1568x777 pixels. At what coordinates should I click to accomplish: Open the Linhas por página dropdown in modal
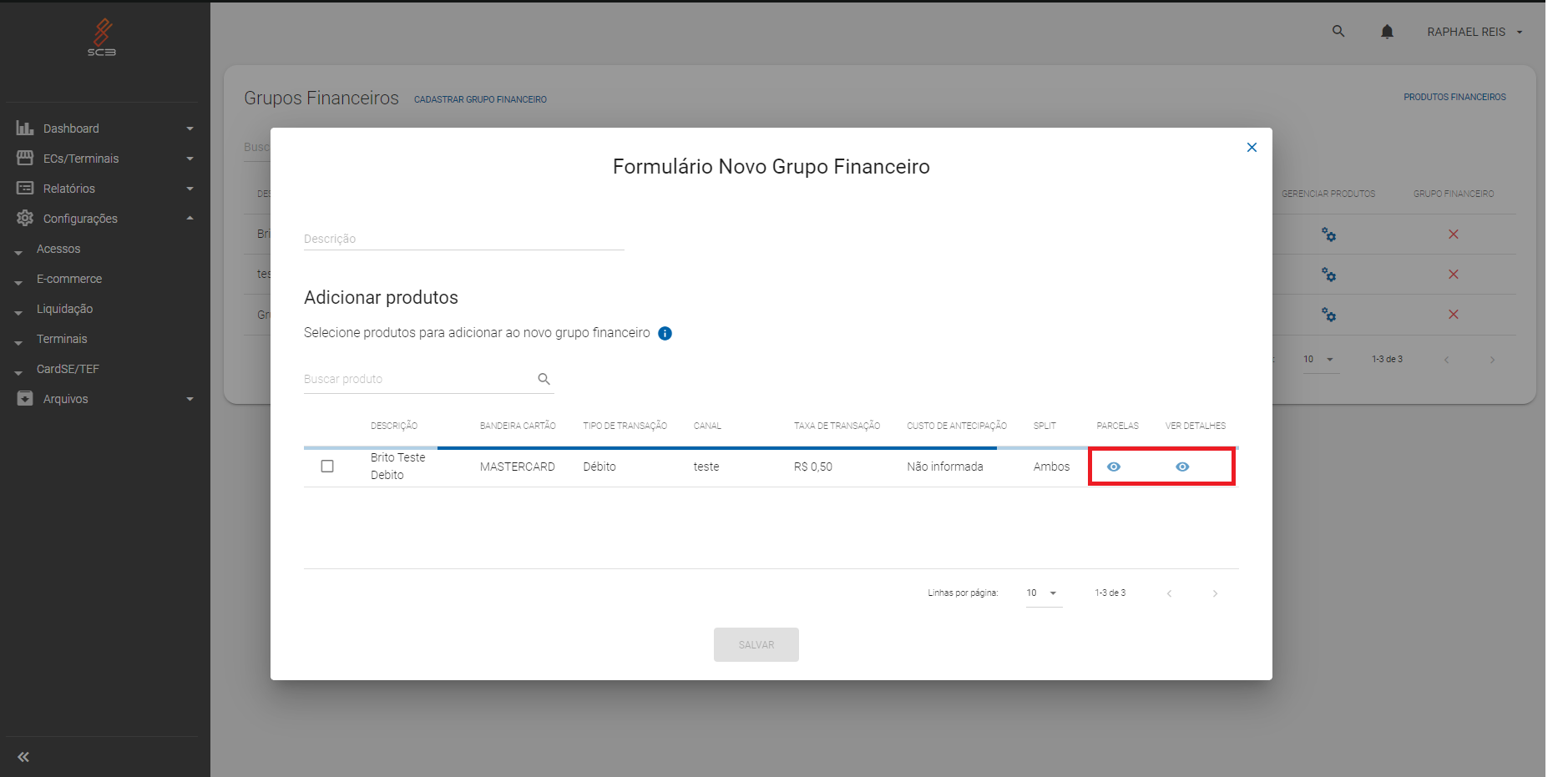coord(1043,593)
